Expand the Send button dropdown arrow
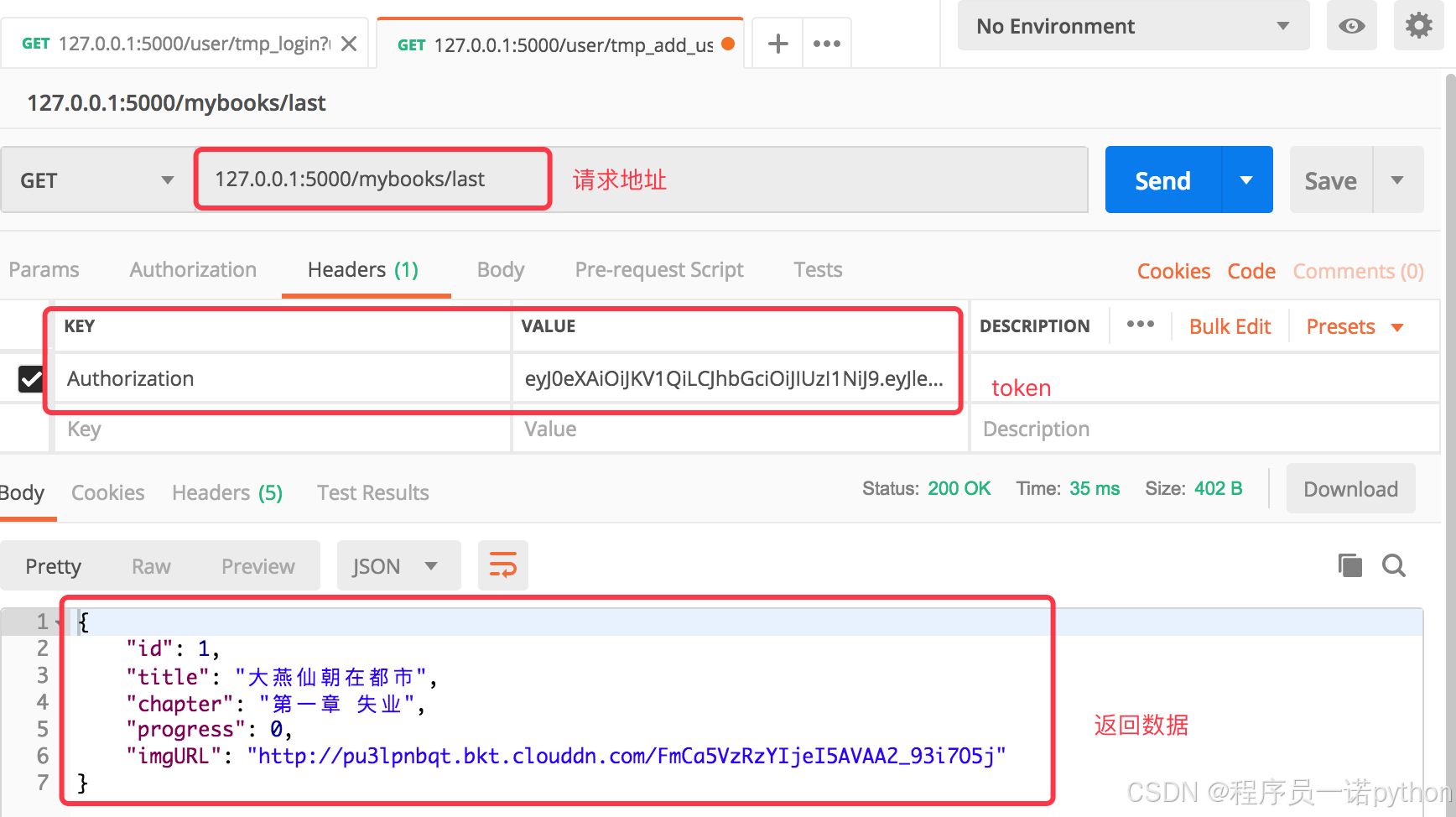The height and width of the screenshot is (817, 1456). 1247,180
